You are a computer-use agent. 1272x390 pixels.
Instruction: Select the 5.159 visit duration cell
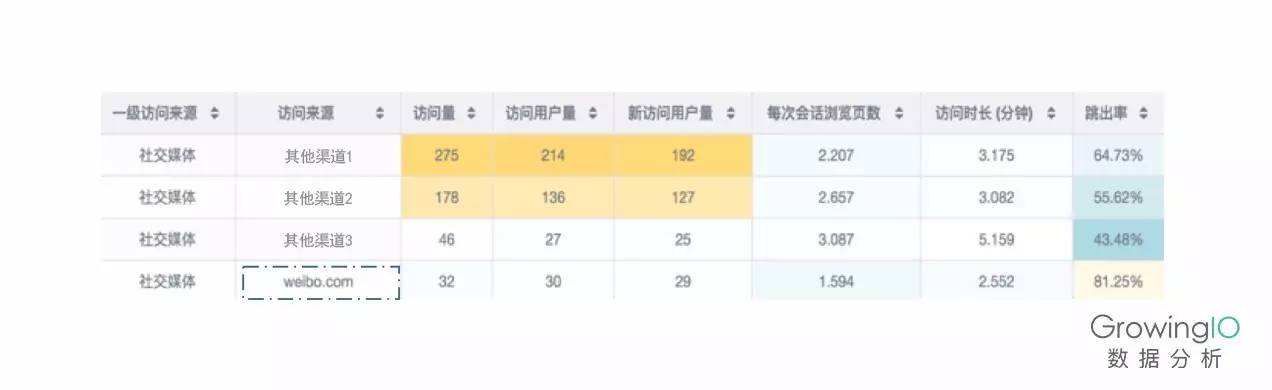click(x=996, y=240)
